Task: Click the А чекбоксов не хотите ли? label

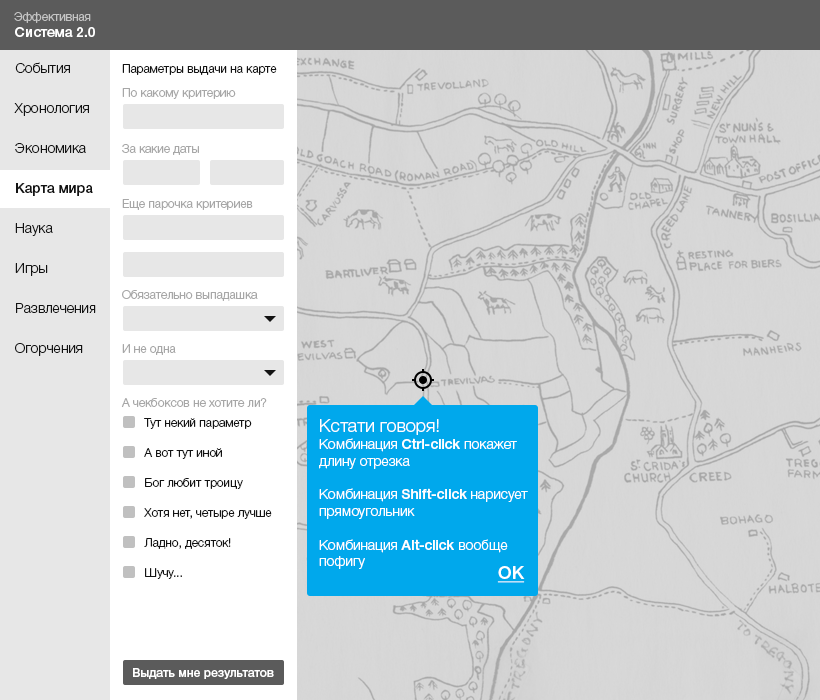Action: click(x=194, y=403)
